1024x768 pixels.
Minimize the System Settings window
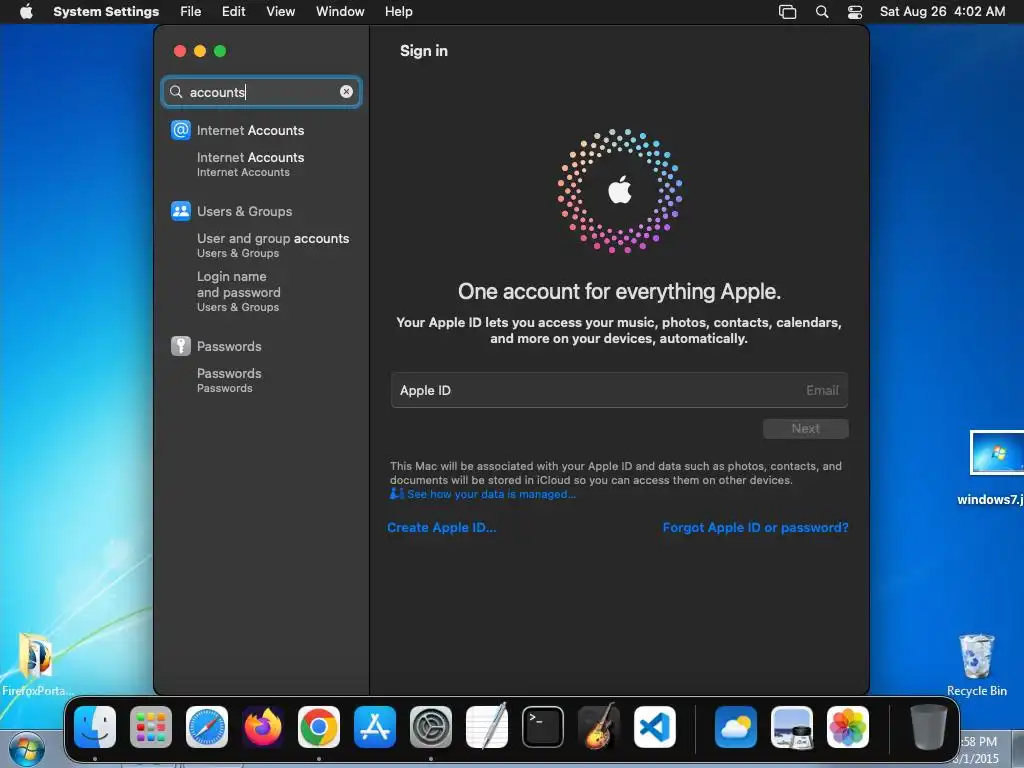tap(200, 51)
